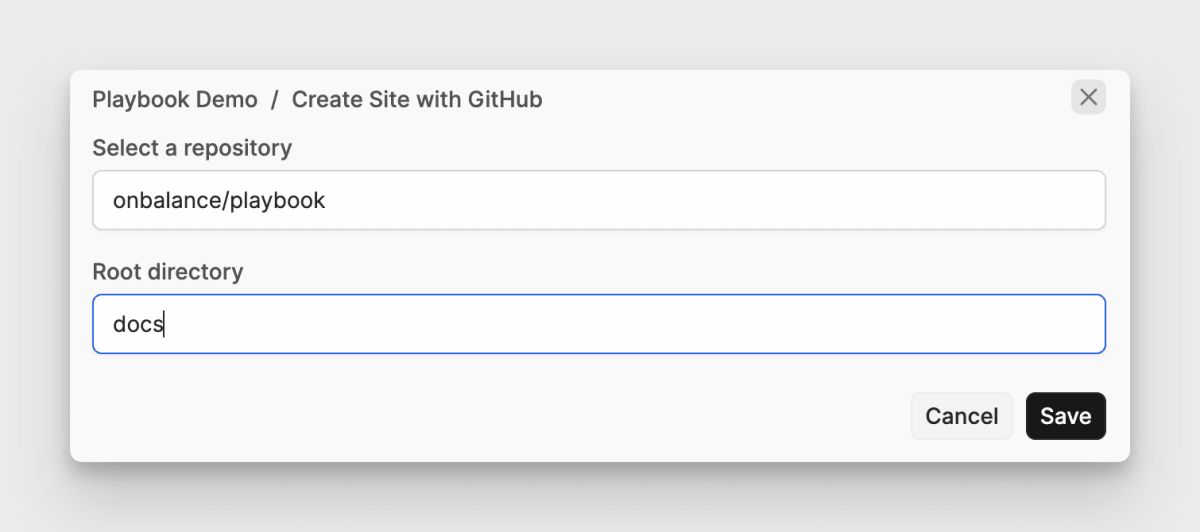The height and width of the screenshot is (532, 1200).
Task: Place cursor on the word docs
Action: pyautogui.click(x=137, y=324)
